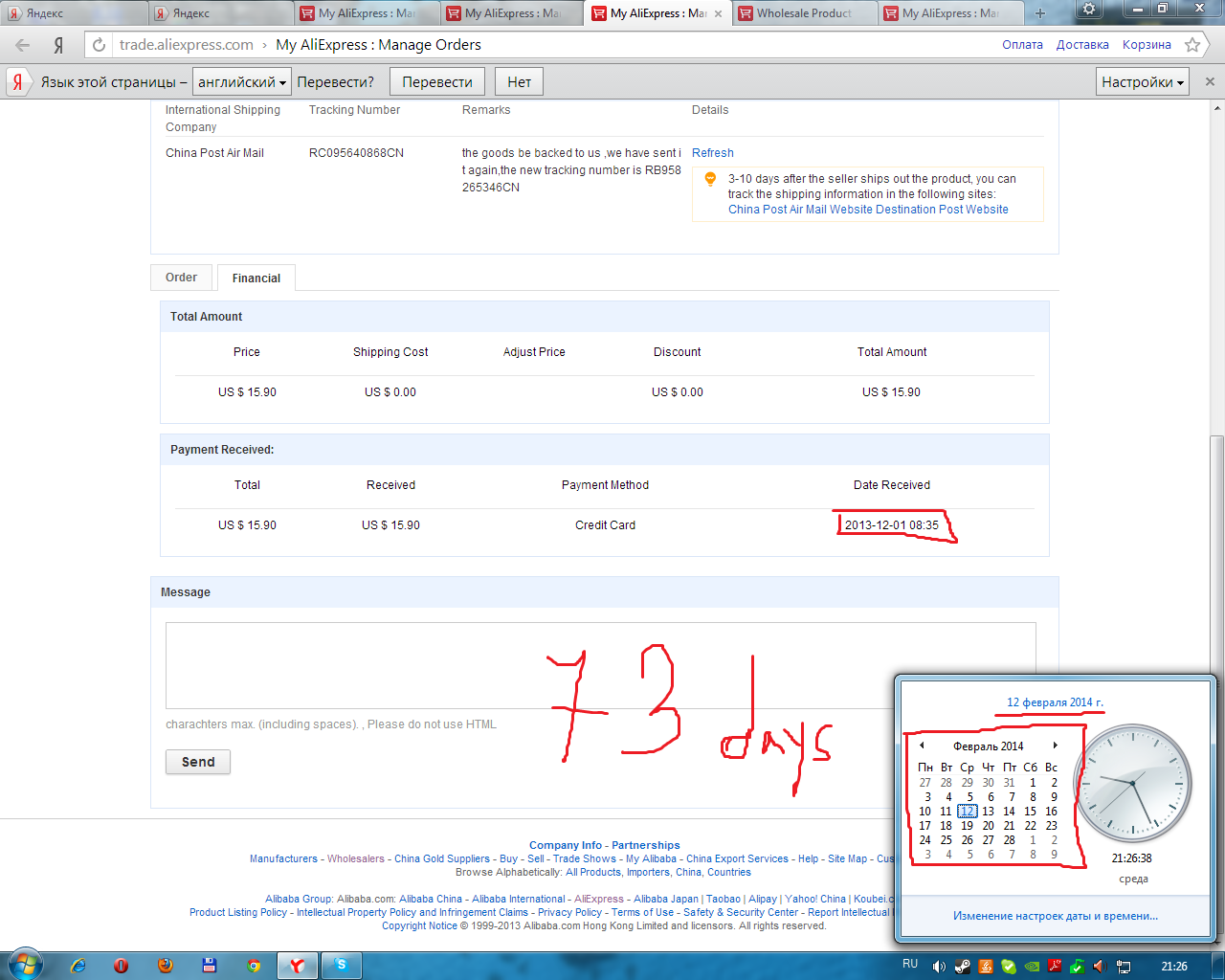Viewport: 1225px width, 980px height.
Task: Click tracking number RC095640868CN
Action: click(x=356, y=153)
